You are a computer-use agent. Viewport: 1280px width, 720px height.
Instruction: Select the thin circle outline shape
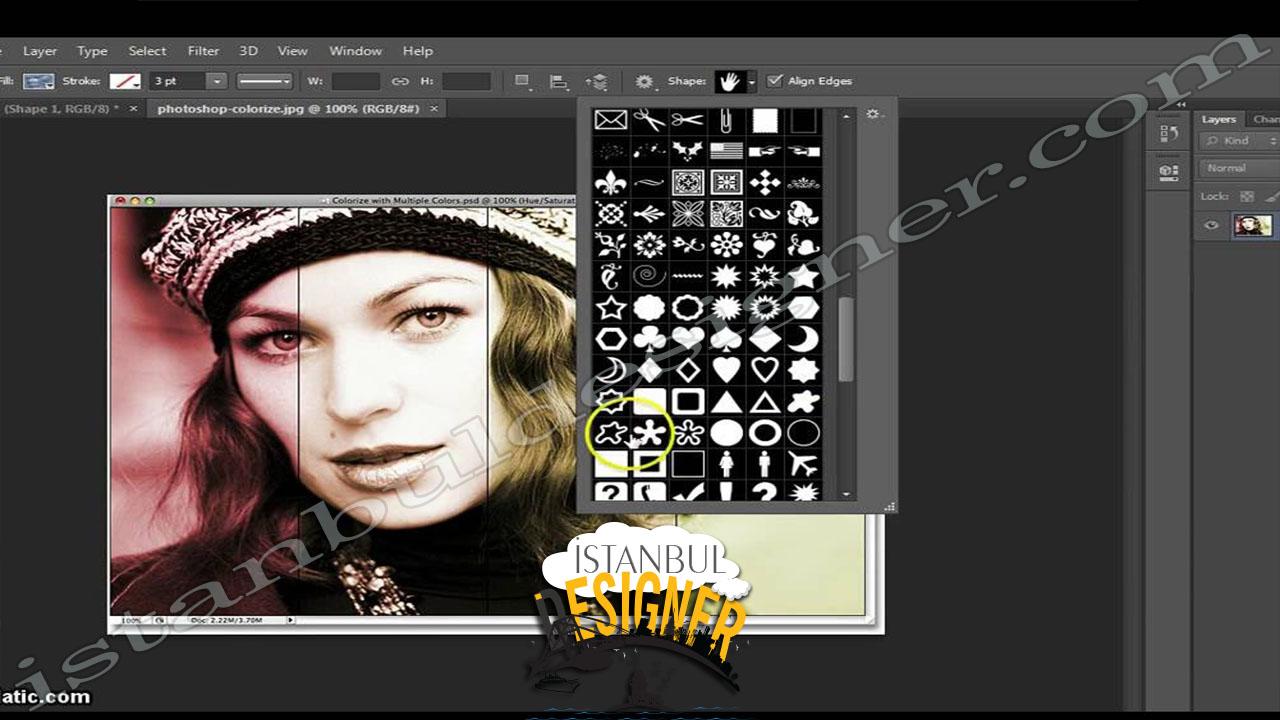click(804, 433)
